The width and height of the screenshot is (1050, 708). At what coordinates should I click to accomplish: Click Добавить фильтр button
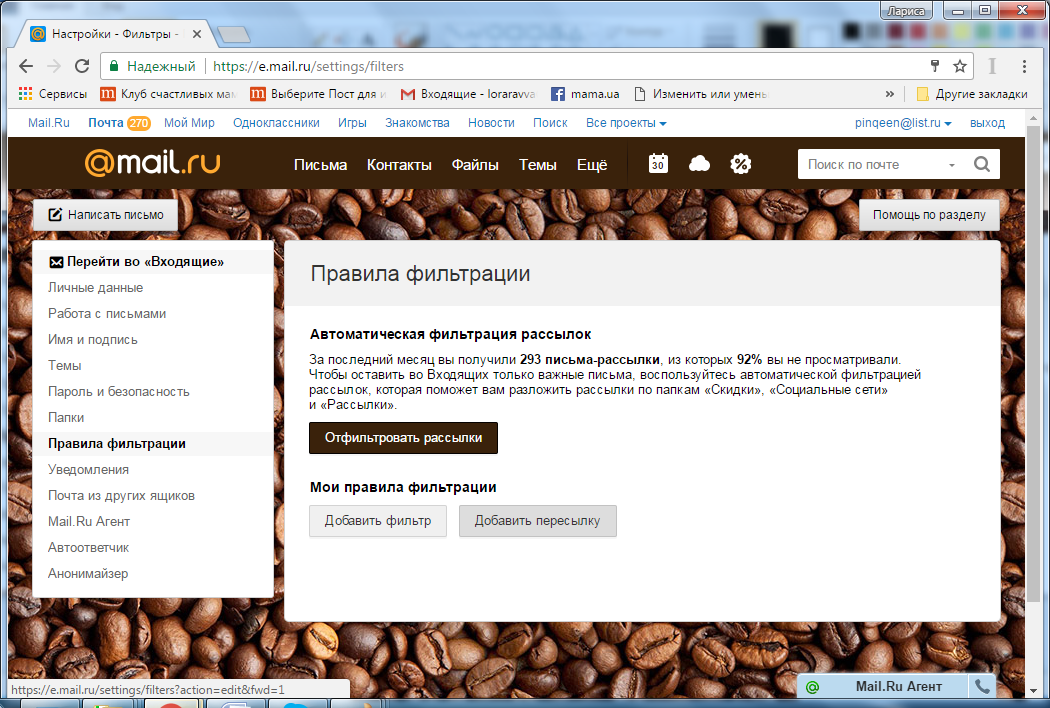[x=378, y=521]
